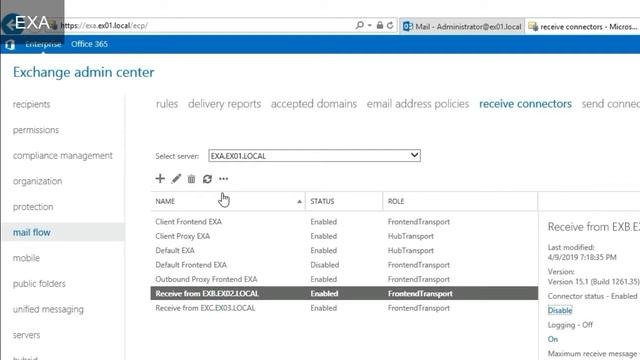Click HubTransport role of Client Proxy EXA
Screen dimensions: 640x360
coord(411,236)
